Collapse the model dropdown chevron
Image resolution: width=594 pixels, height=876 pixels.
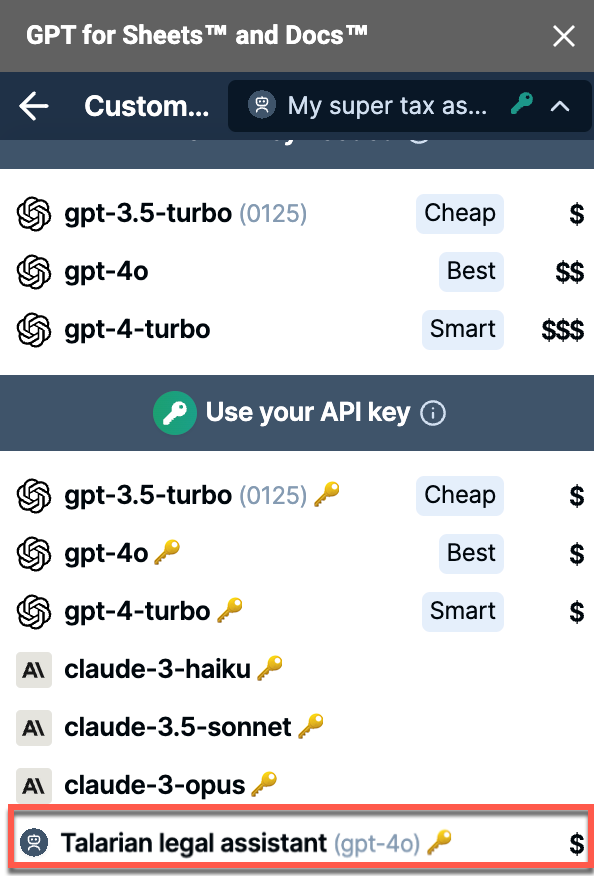[560, 106]
